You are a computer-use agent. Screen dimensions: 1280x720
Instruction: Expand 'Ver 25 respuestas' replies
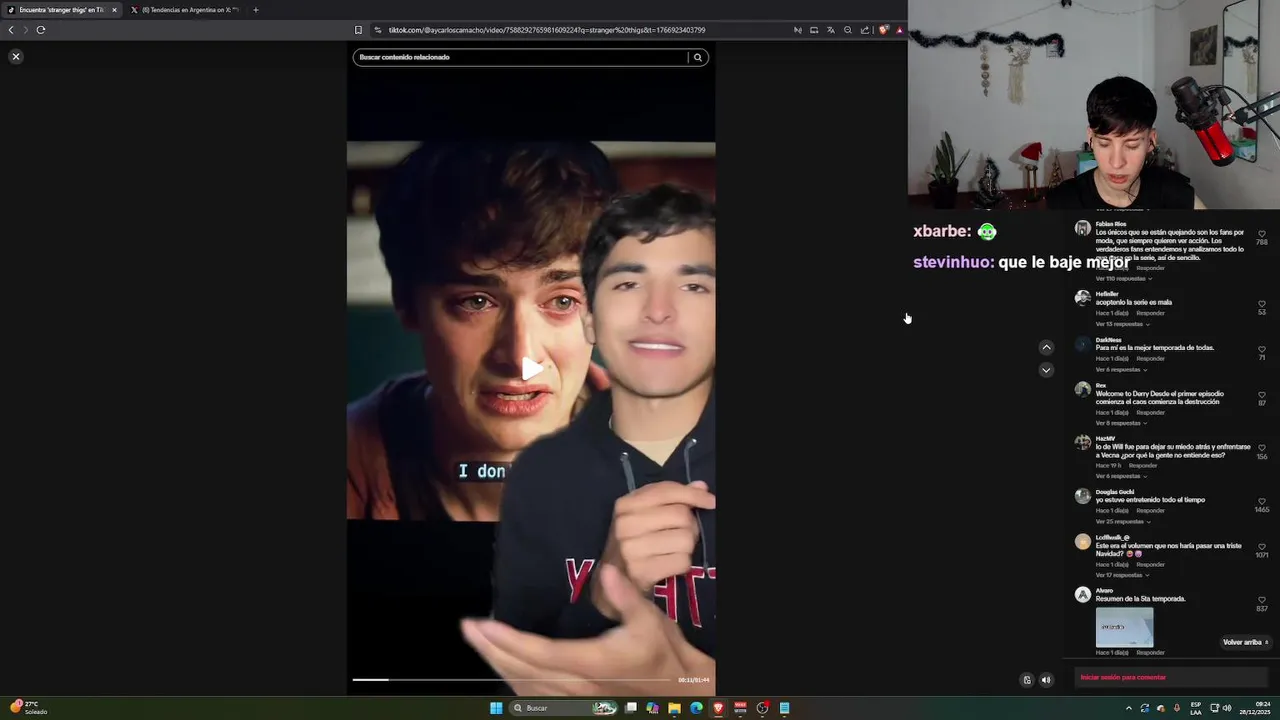(1123, 522)
